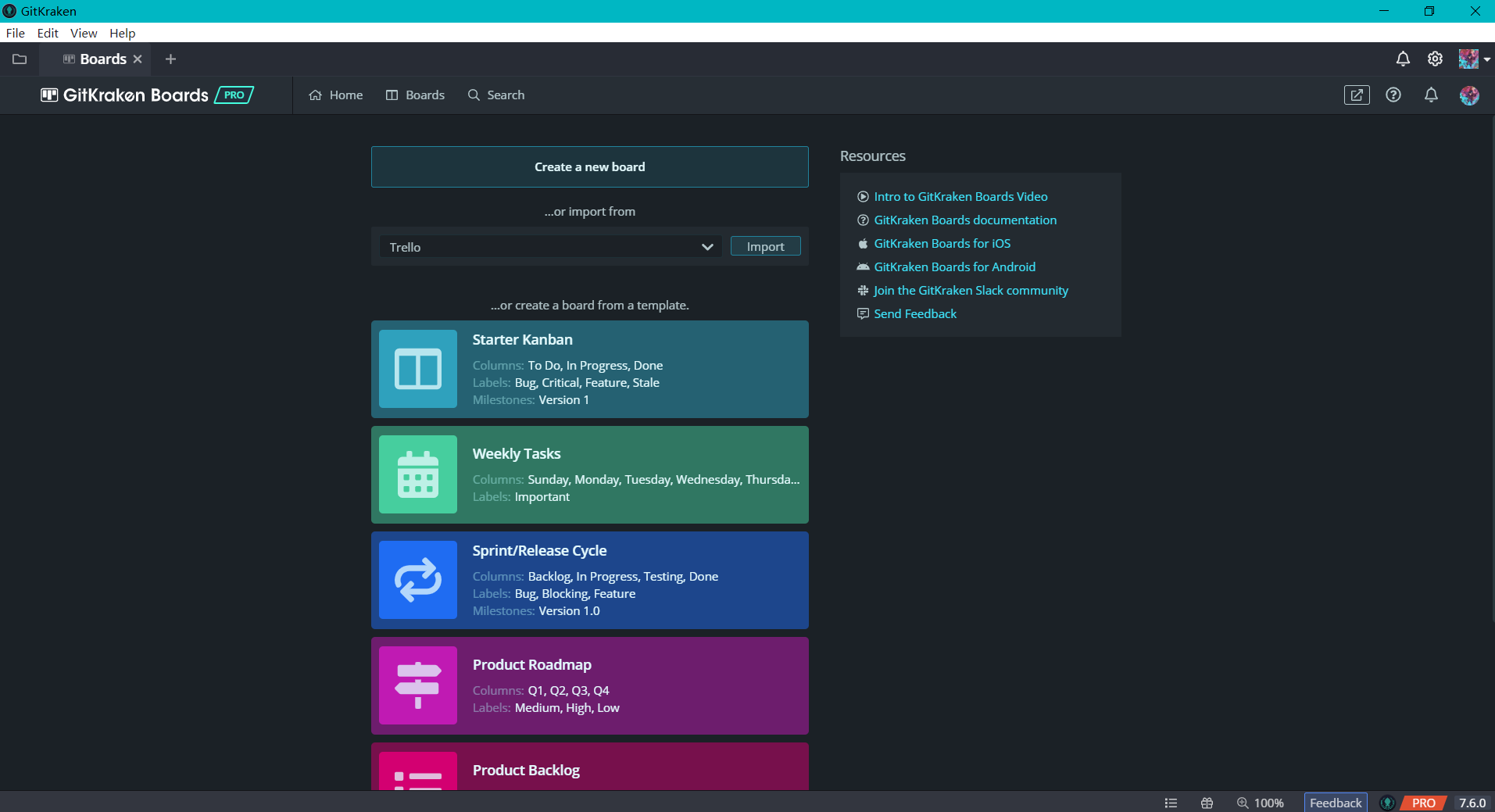The width and height of the screenshot is (1495, 812).
Task: Select the Sprint/Release Cycle loop icon
Action: coord(418,580)
